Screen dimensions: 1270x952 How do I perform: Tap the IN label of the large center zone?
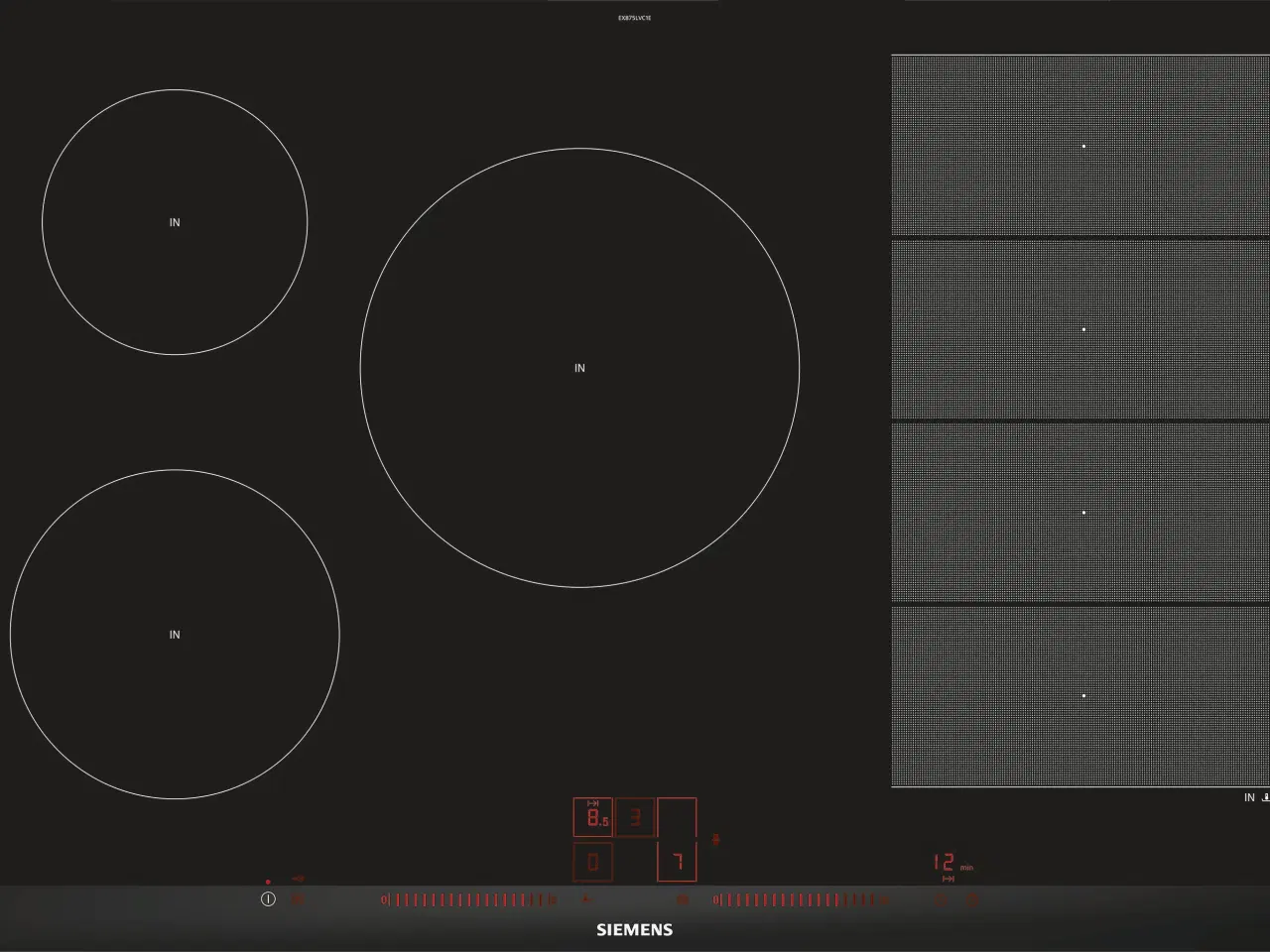pyautogui.click(x=579, y=368)
